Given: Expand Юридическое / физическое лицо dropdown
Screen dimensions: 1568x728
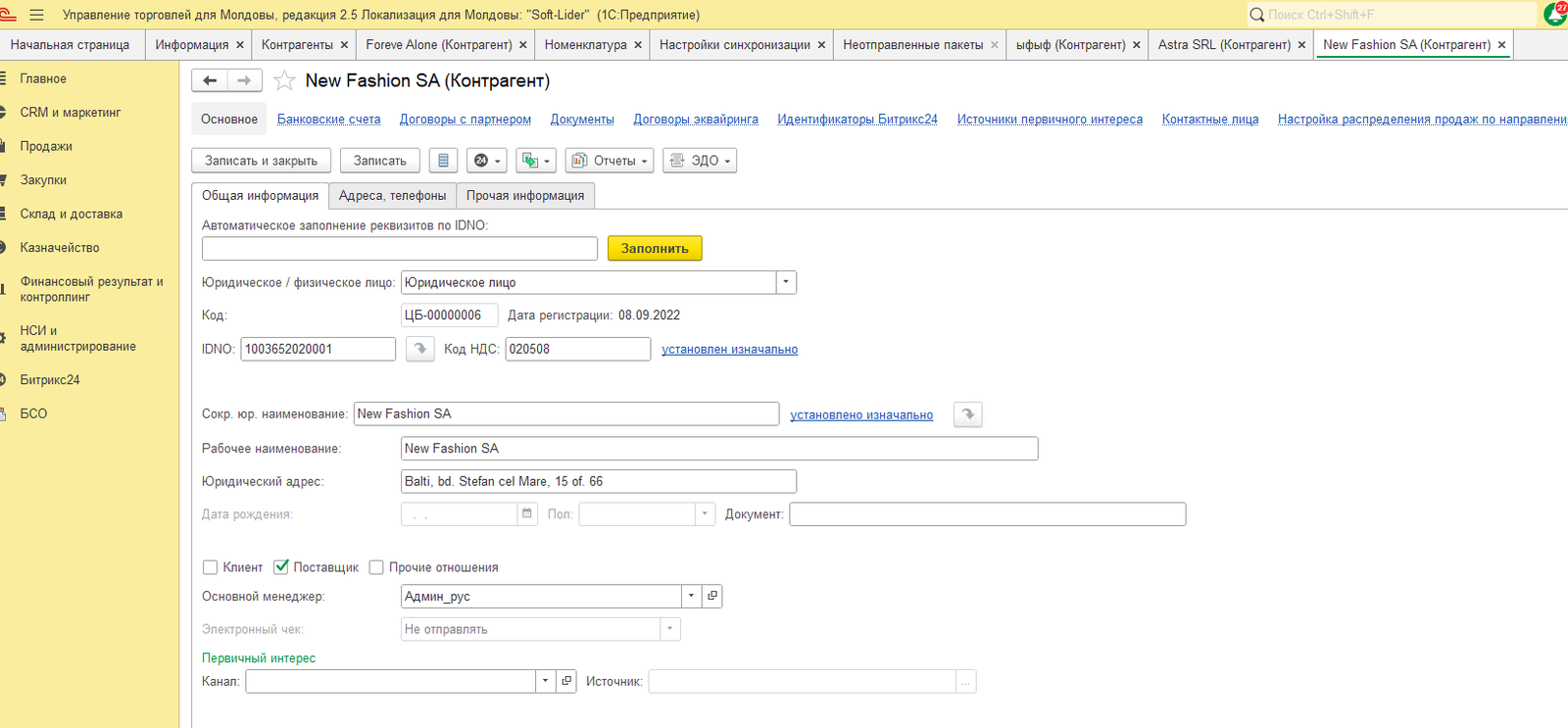Looking at the screenshot, I should point(785,282).
